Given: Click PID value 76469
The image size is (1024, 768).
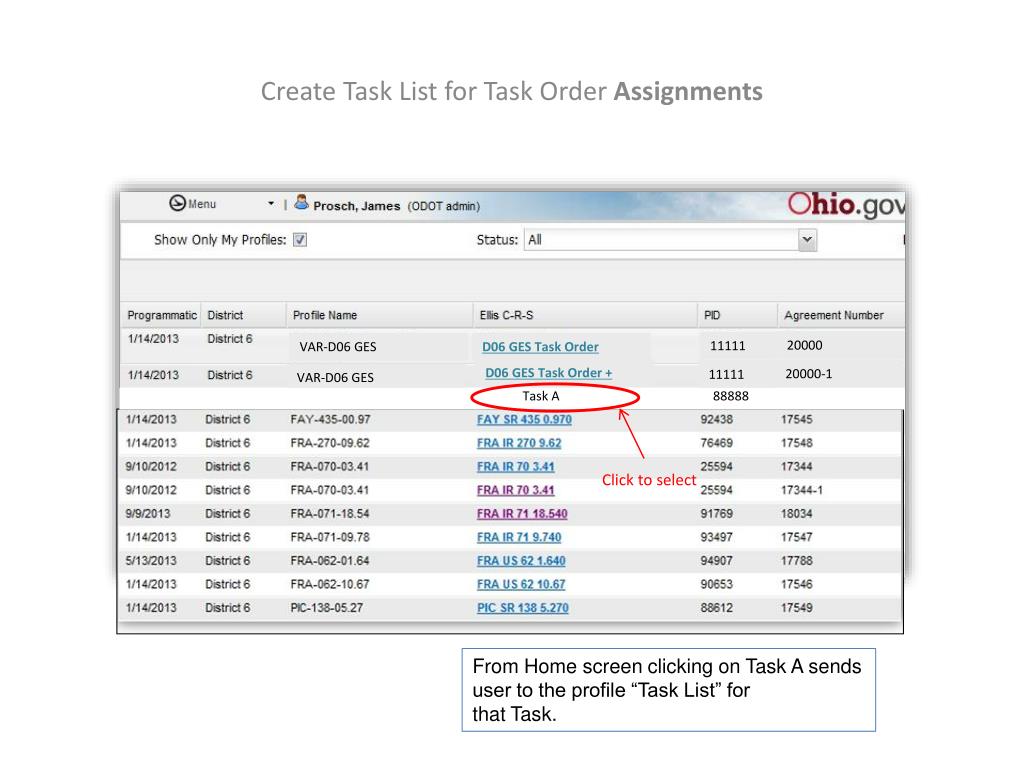Looking at the screenshot, I should point(716,443).
